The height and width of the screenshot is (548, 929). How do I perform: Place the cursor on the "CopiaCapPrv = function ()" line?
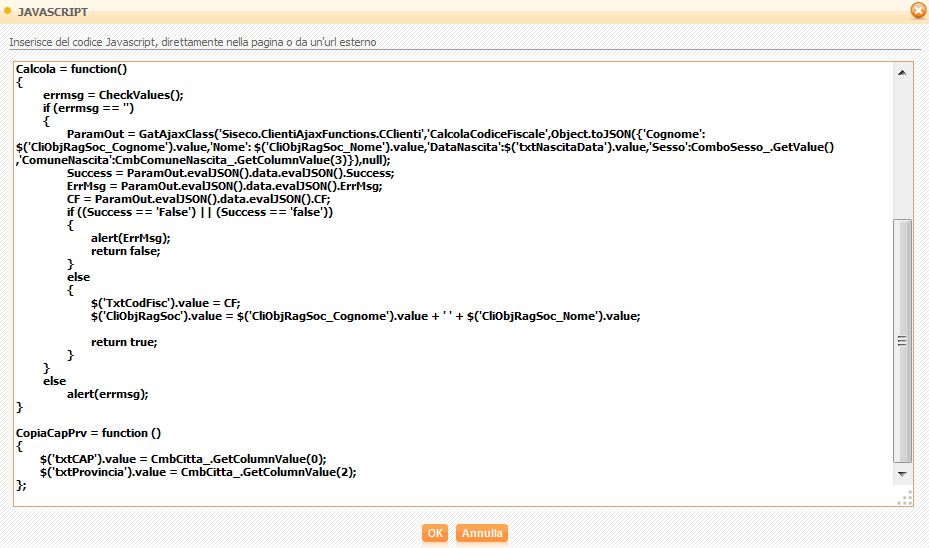point(88,433)
